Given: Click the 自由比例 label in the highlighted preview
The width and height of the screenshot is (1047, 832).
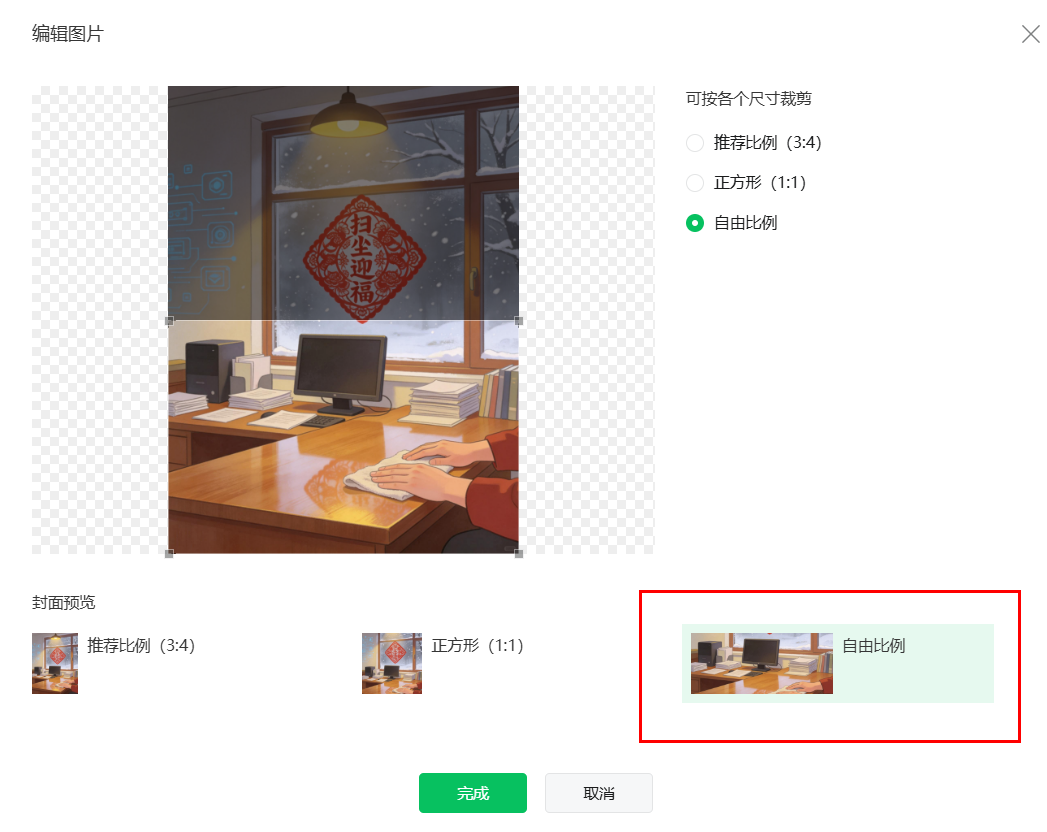Looking at the screenshot, I should [873, 646].
